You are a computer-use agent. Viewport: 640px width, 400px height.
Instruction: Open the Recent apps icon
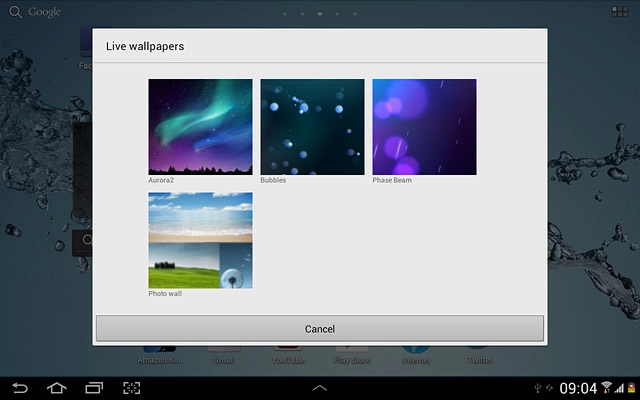(x=94, y=387)
